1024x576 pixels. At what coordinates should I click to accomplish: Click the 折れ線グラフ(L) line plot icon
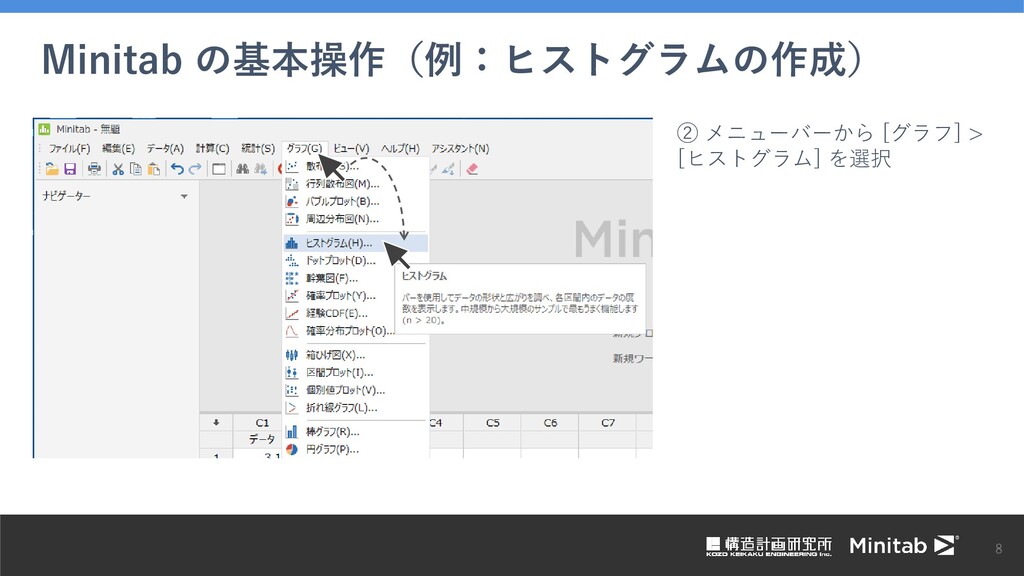coord(292,408)
